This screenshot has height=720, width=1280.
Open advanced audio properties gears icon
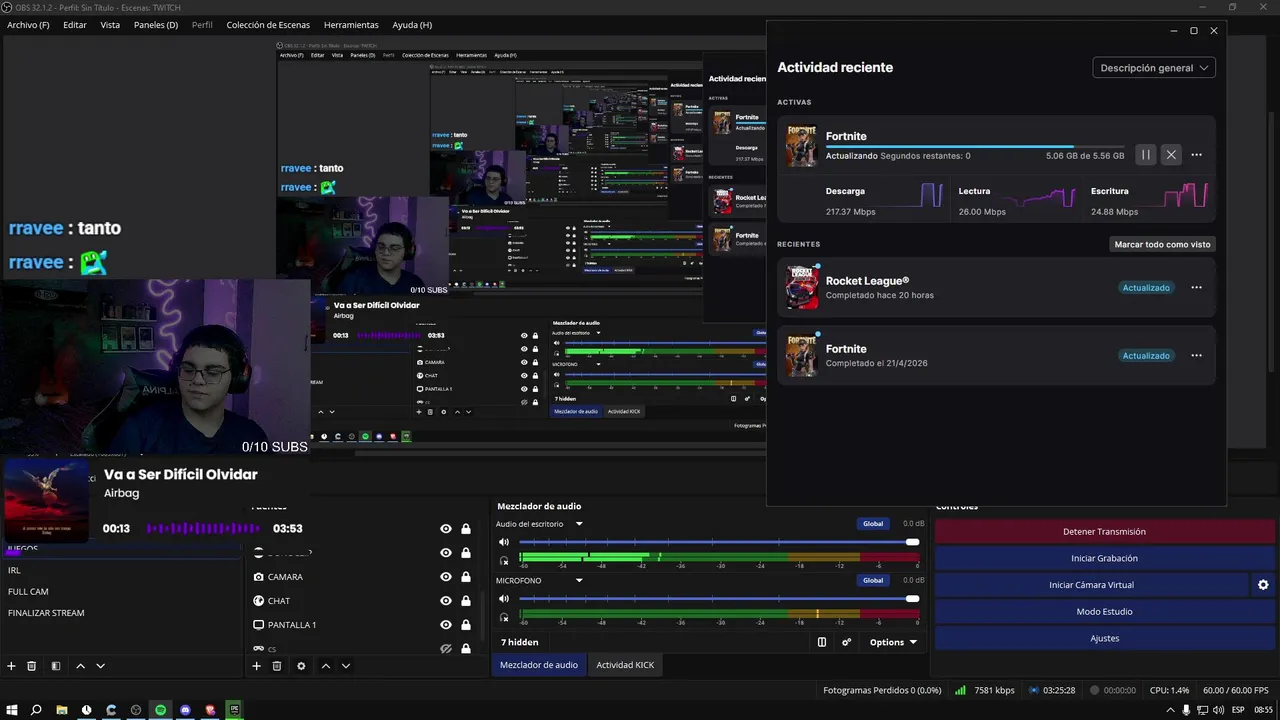point(847,642)
